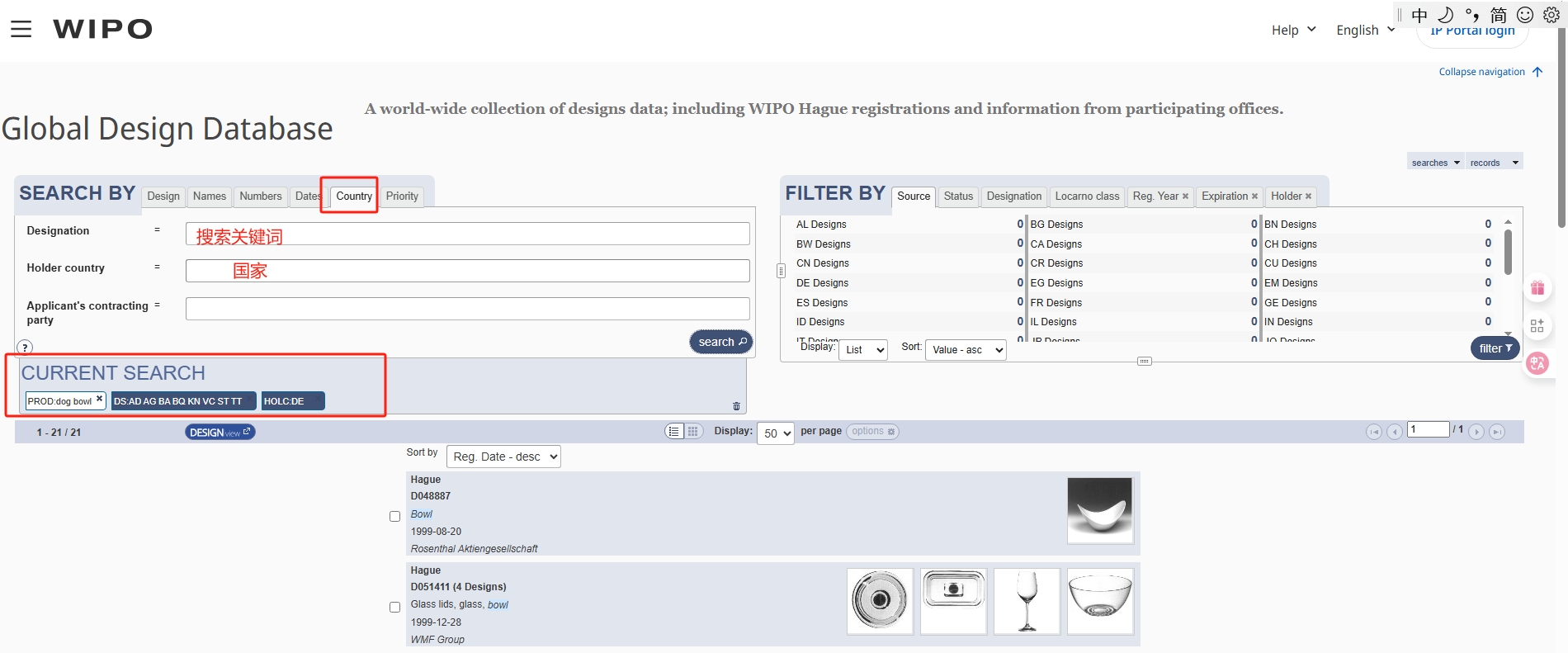Open the per page display count dropdown
This screenshot has width=1568, height=653.
coord(776,433)
